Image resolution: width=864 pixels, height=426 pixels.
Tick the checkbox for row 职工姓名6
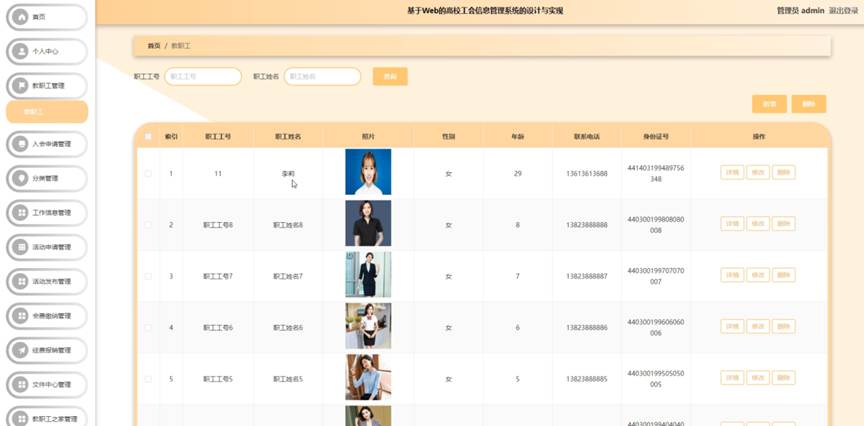click(x=148, y=327)
